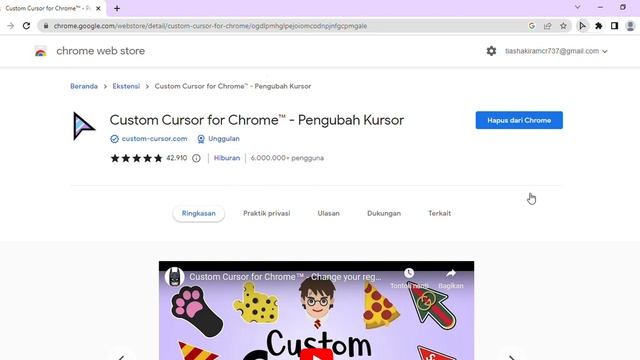
Task: Go forward with the arrow button
Action: tap(11, 26)
